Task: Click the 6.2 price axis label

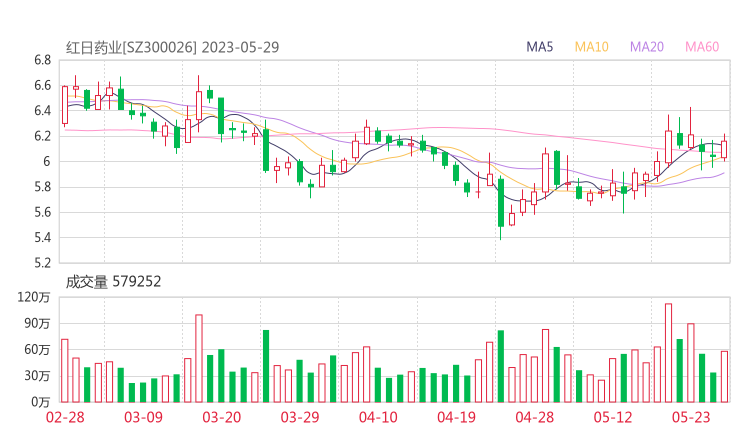Action: [42, 136]
